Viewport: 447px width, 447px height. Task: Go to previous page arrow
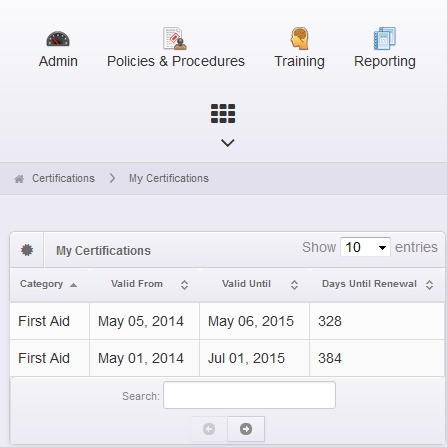(x=209, y=429)
